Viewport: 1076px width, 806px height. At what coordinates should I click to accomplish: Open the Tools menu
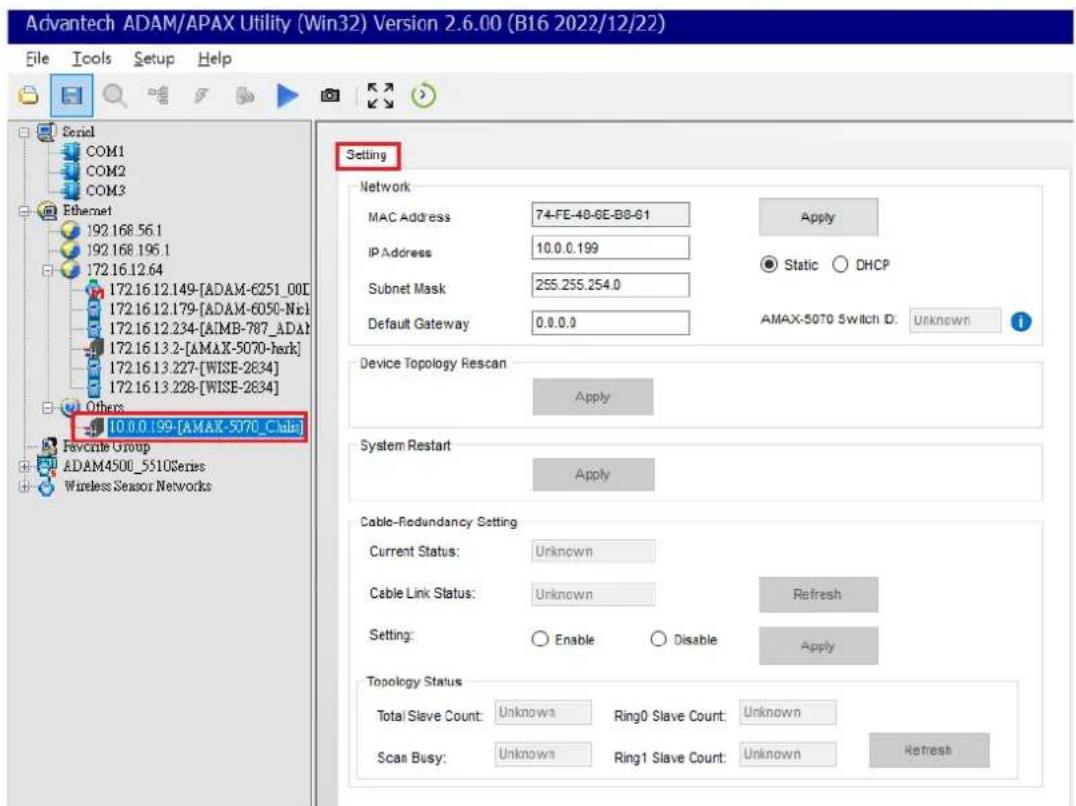click(92, 59)
